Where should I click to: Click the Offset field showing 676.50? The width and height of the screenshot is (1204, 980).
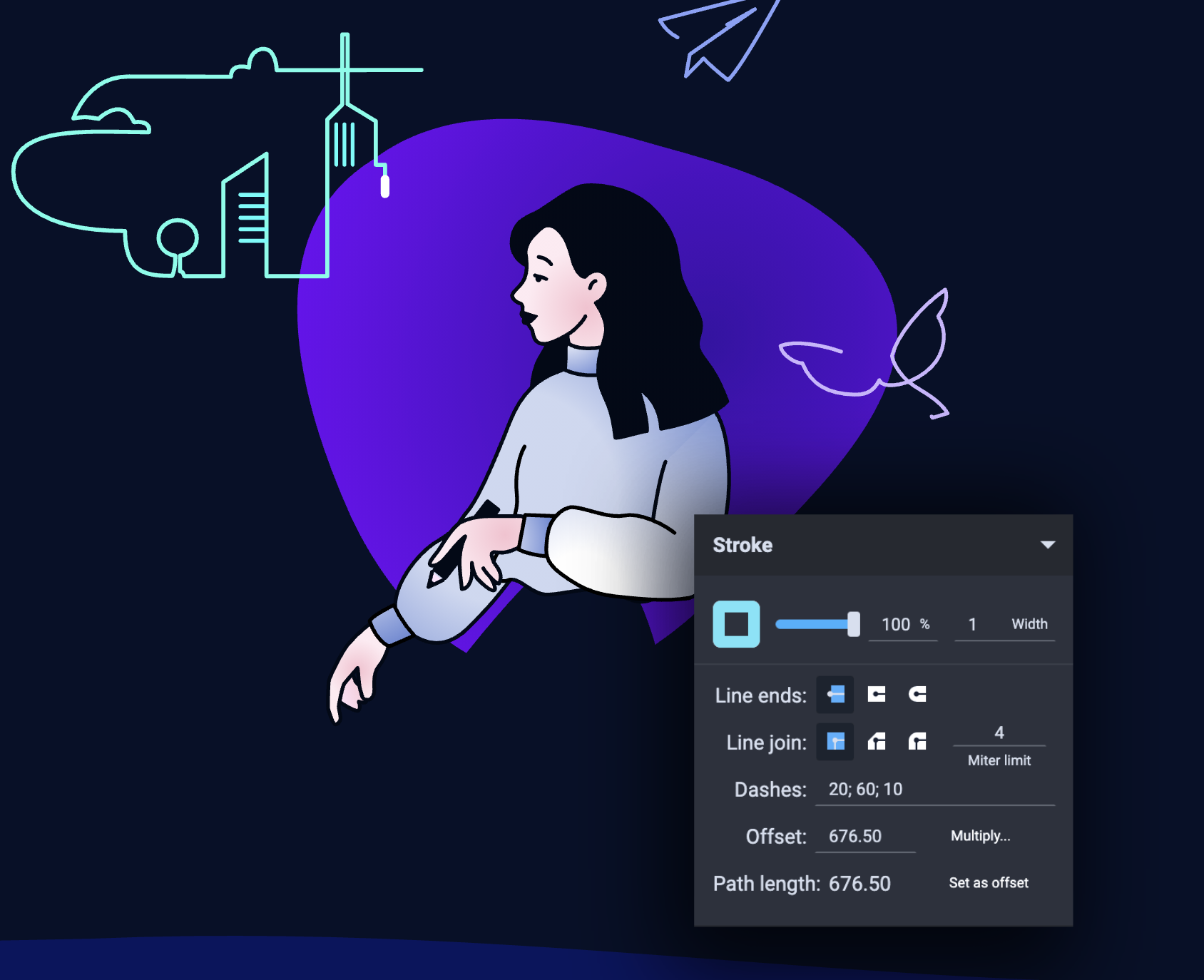click(864, 837)
